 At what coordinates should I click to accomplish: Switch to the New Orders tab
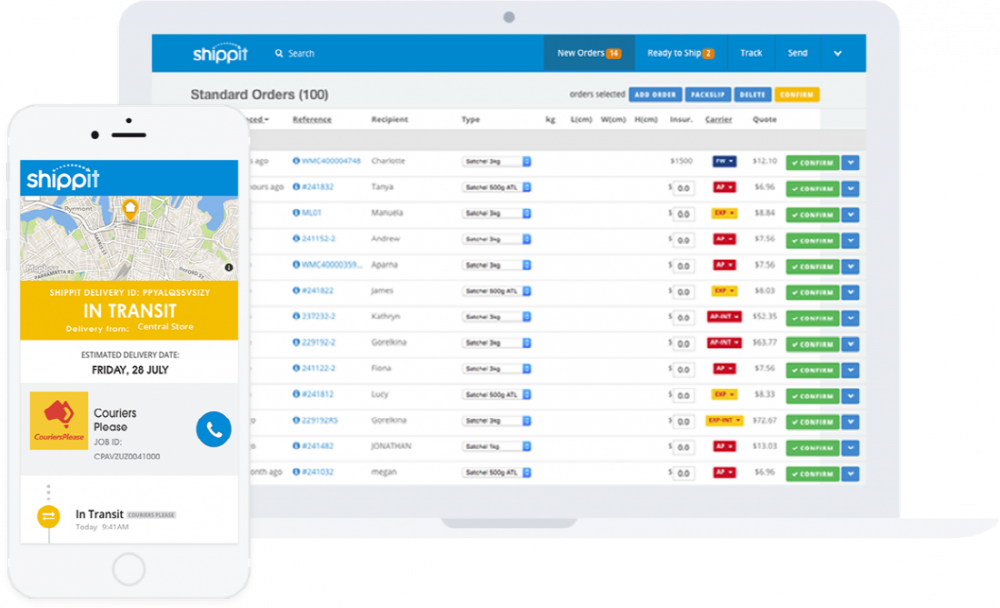(588, 53)
